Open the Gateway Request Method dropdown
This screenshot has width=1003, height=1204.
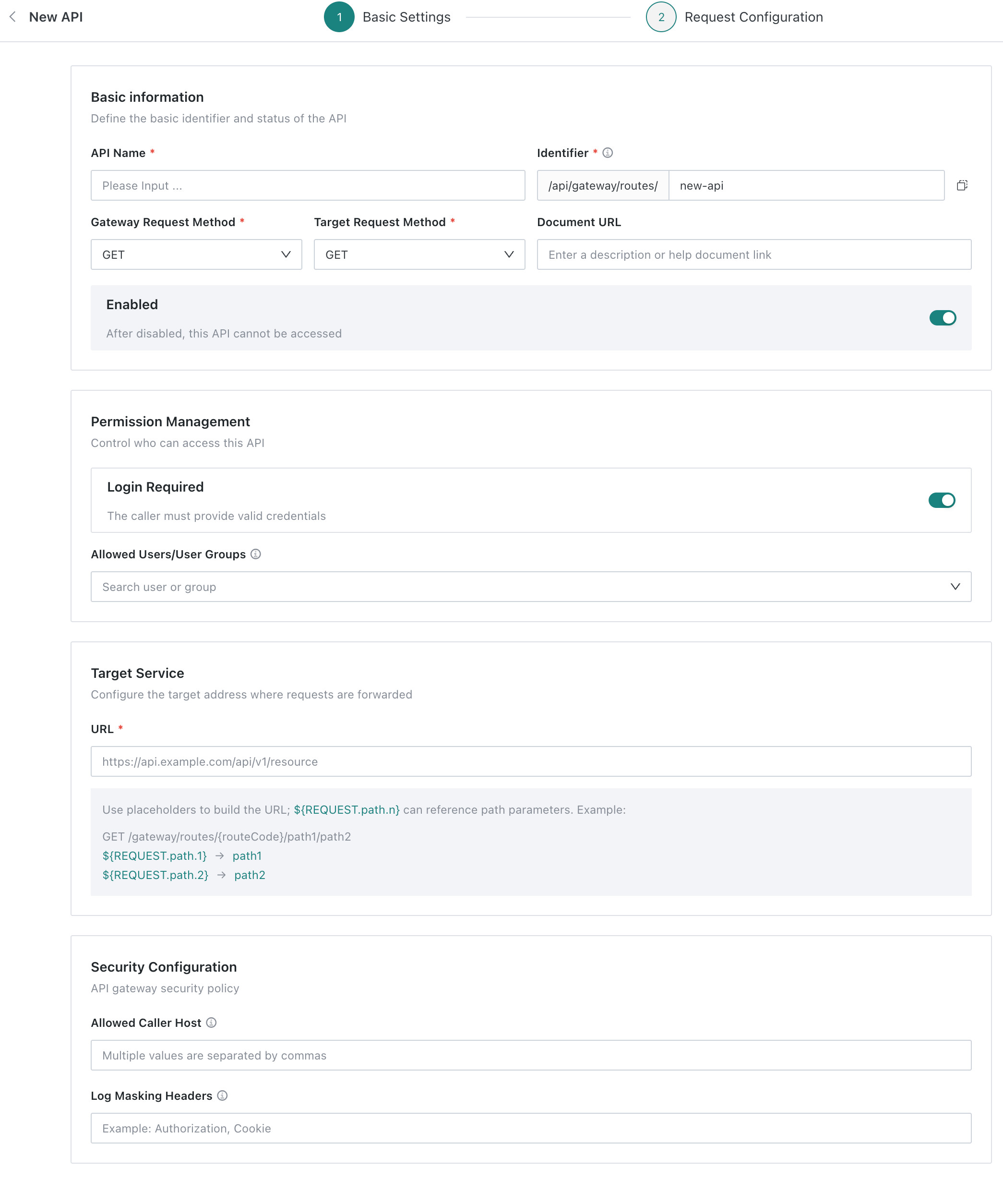[x=196, y=254]
